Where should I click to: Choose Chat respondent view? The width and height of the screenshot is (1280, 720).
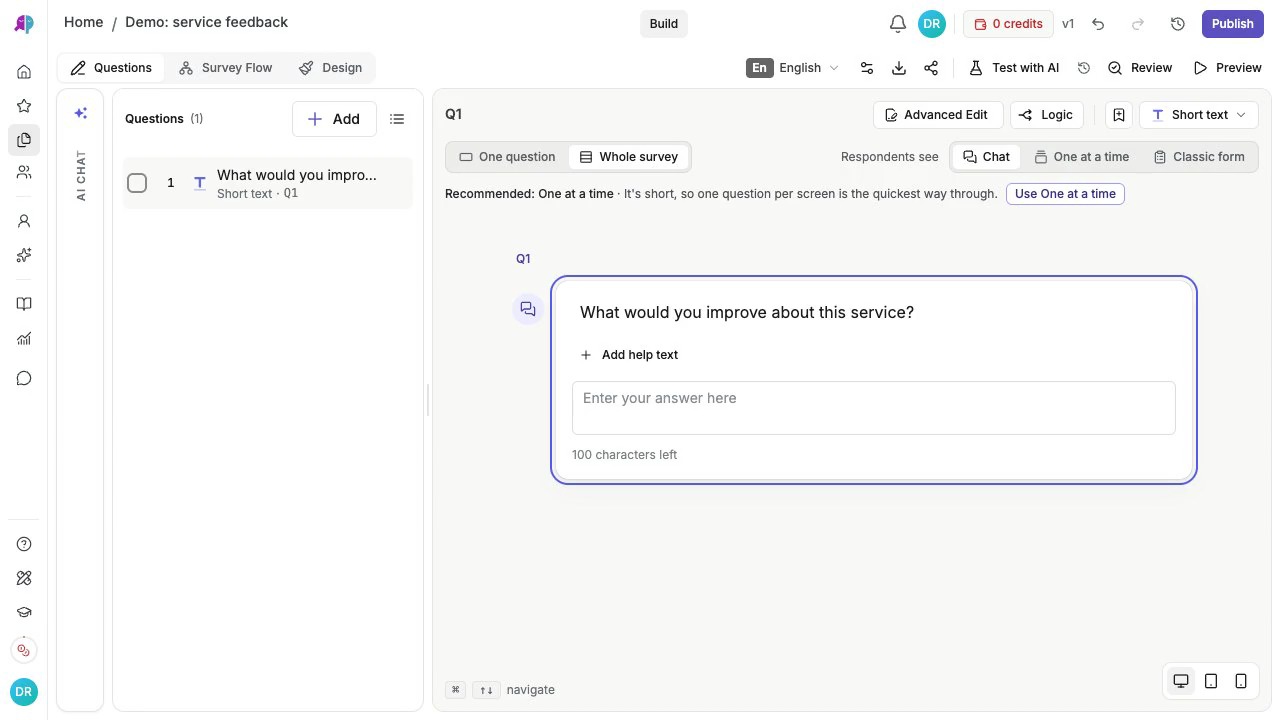click(986, 157)
